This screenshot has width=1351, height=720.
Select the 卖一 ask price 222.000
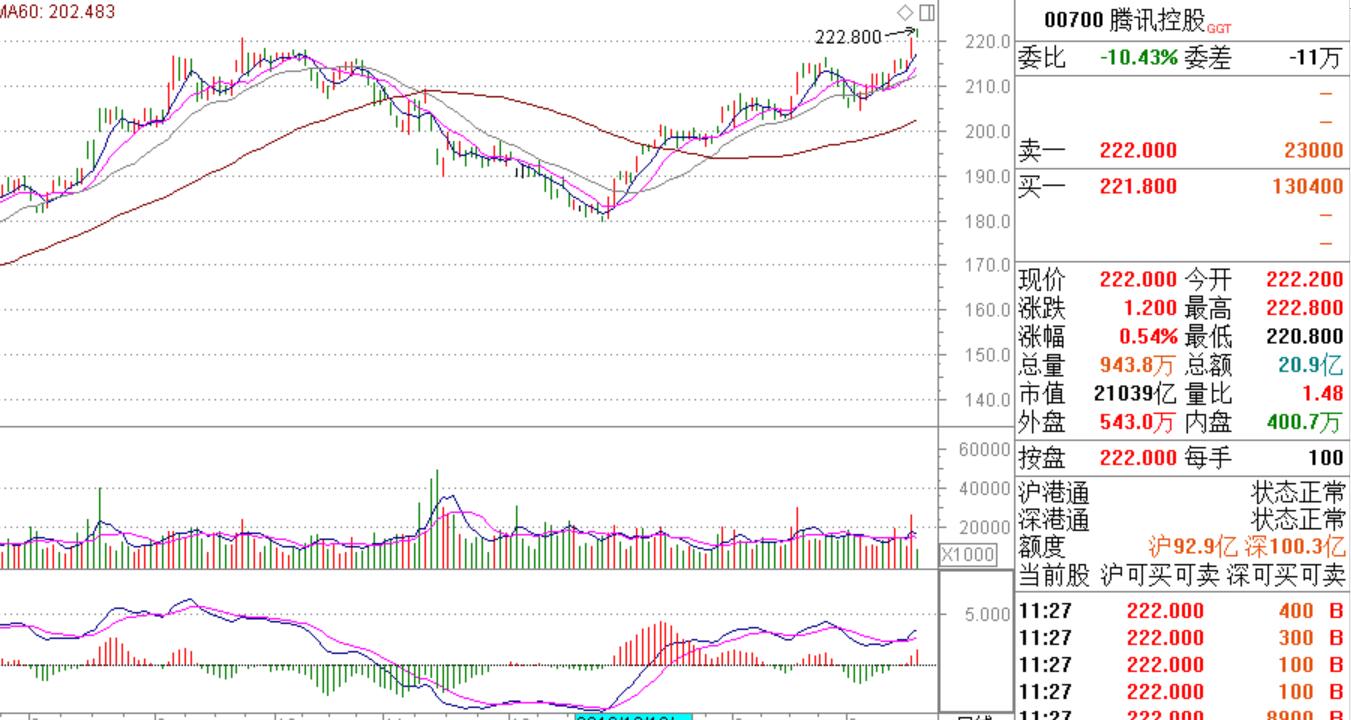1138,151
